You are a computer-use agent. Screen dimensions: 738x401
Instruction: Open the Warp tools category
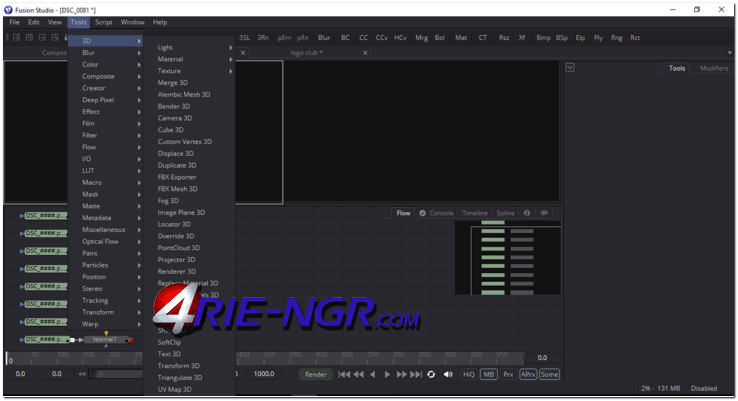point(106,324)
